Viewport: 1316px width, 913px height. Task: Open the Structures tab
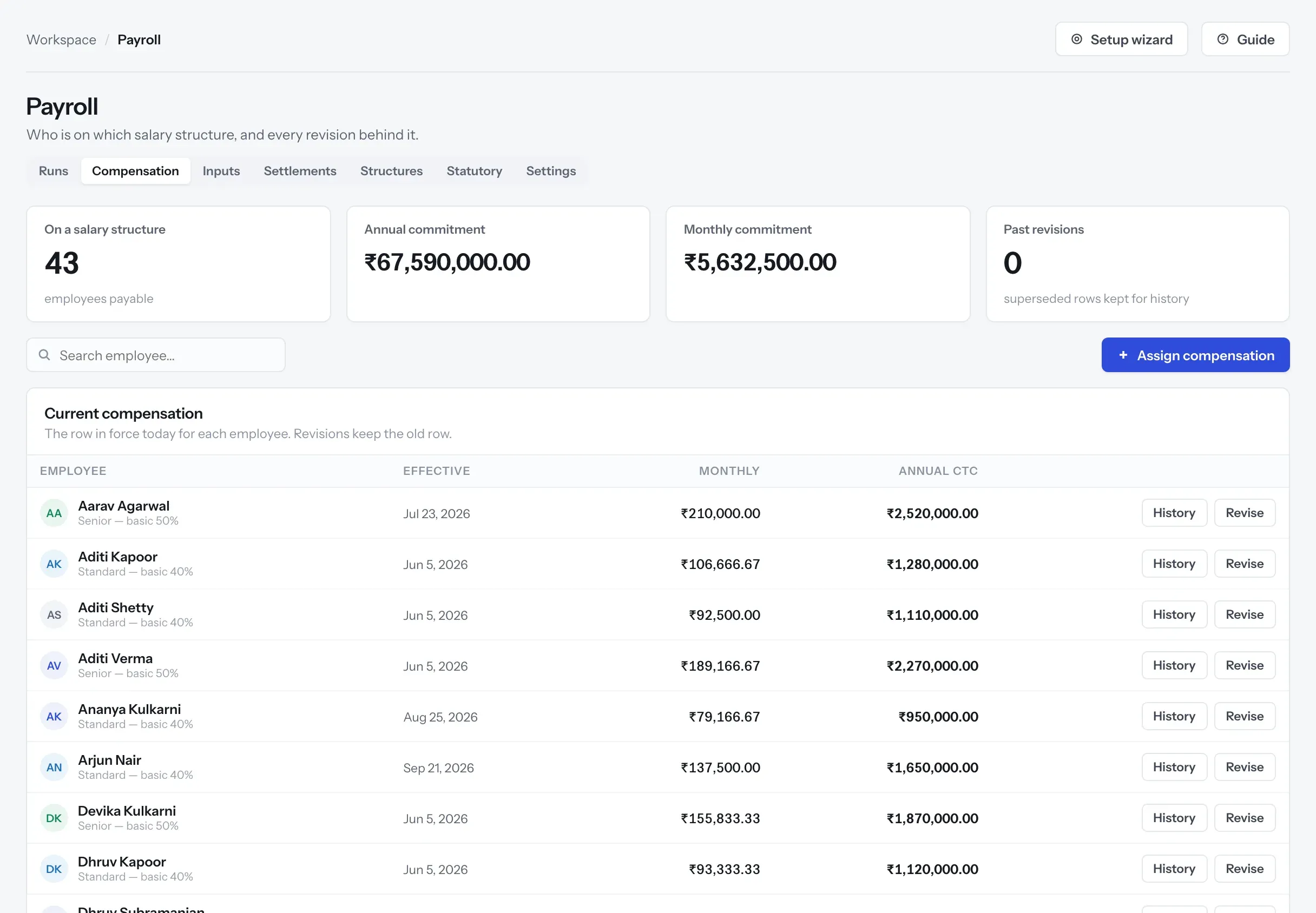[x=391, y=171]
